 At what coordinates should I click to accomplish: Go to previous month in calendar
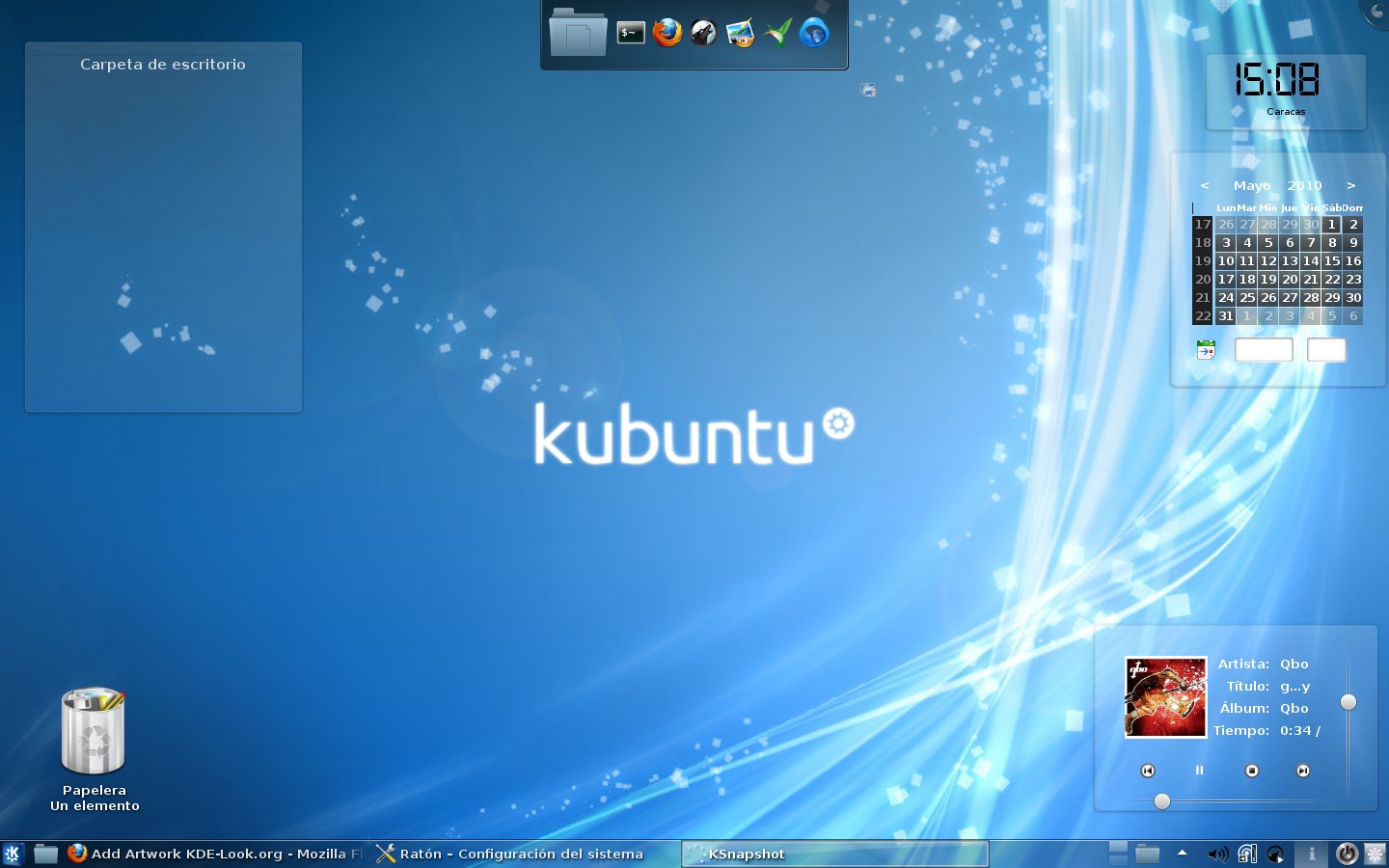click(x=1205, y=185)
